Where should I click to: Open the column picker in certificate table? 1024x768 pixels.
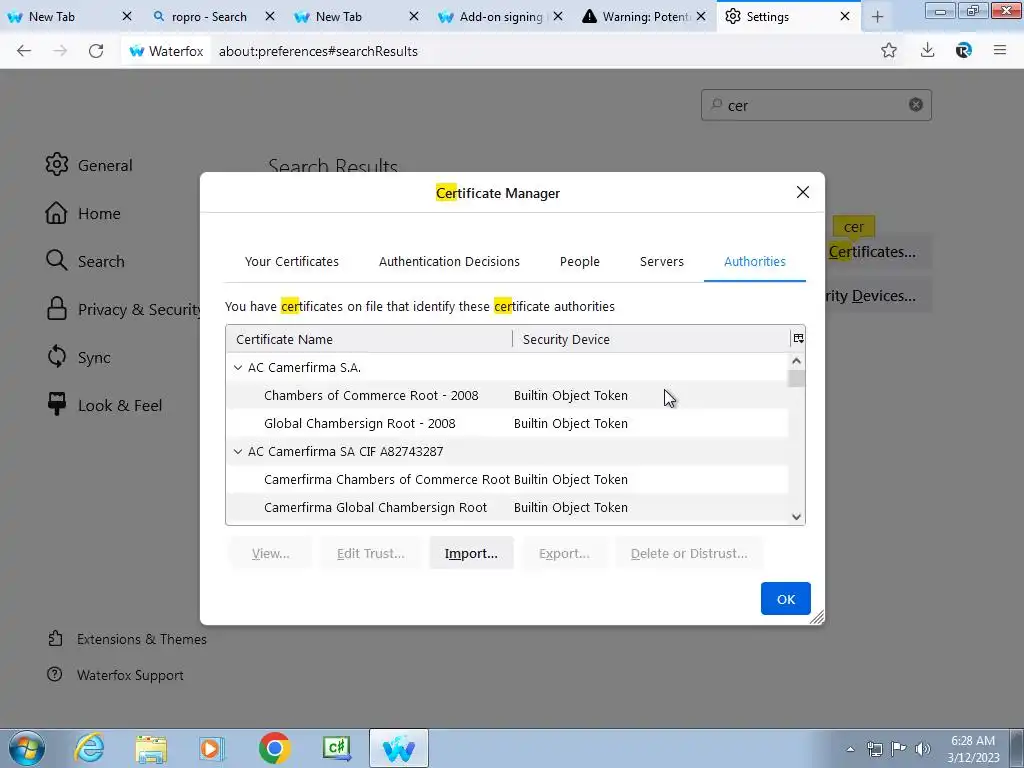point(798,338)
